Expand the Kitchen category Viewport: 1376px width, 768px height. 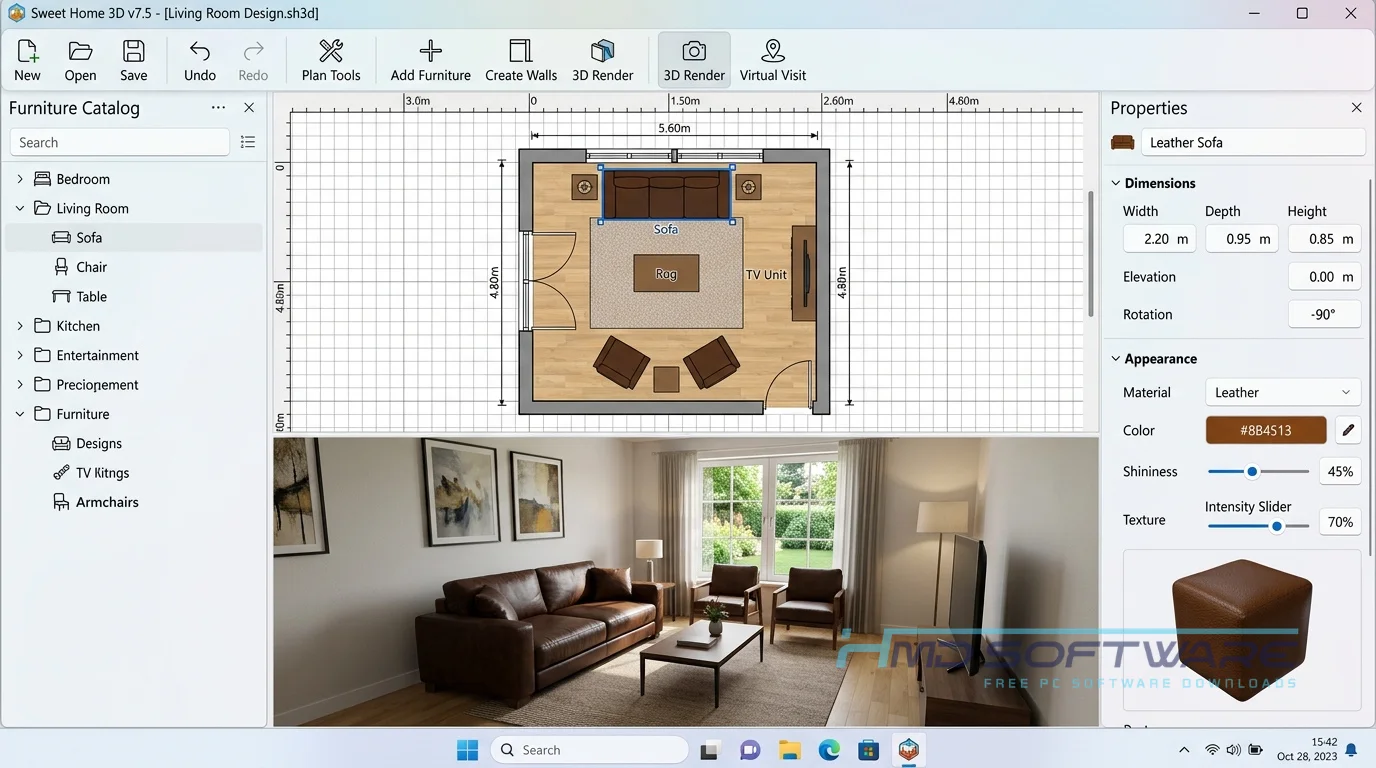[x=20, y=326]
